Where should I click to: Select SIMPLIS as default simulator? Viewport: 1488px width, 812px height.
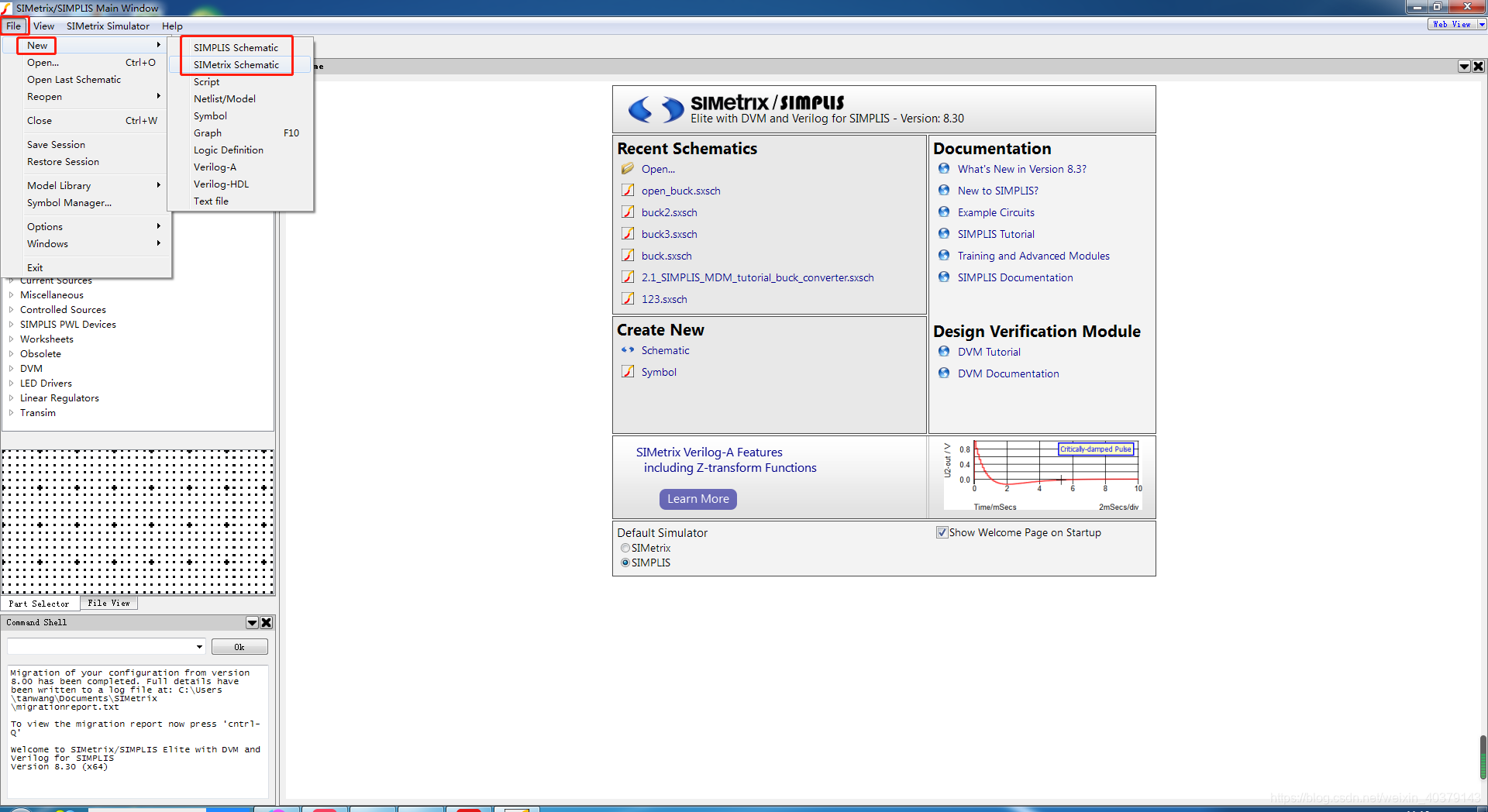point(625,563)
